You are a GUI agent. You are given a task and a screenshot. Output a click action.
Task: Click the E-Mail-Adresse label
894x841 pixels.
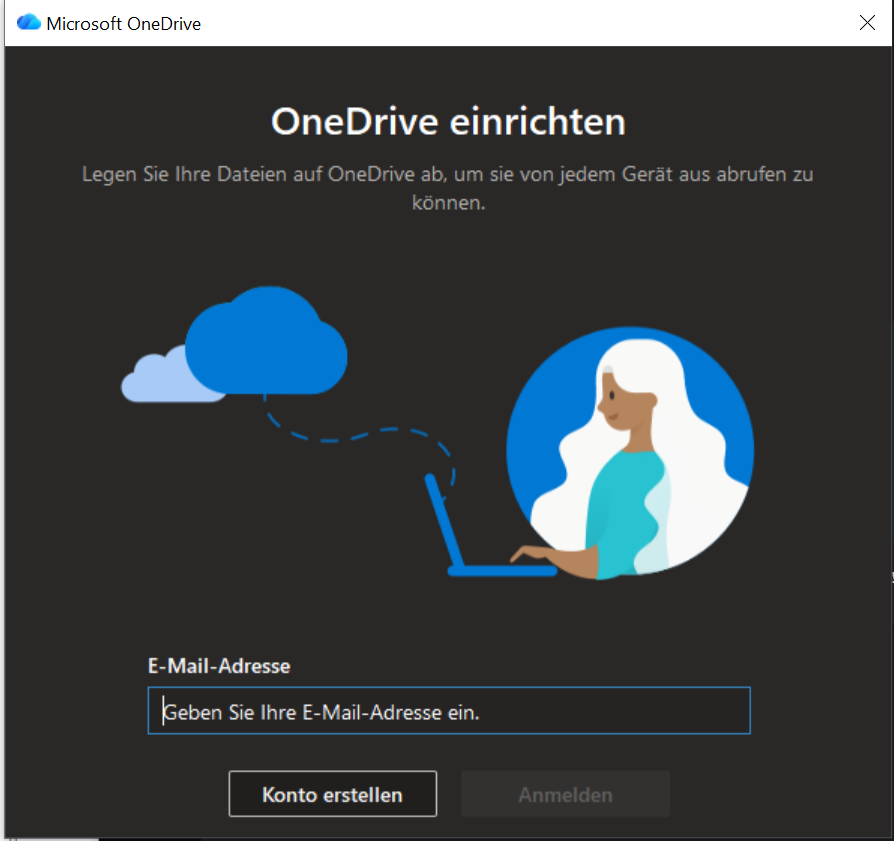coord(219,666)
